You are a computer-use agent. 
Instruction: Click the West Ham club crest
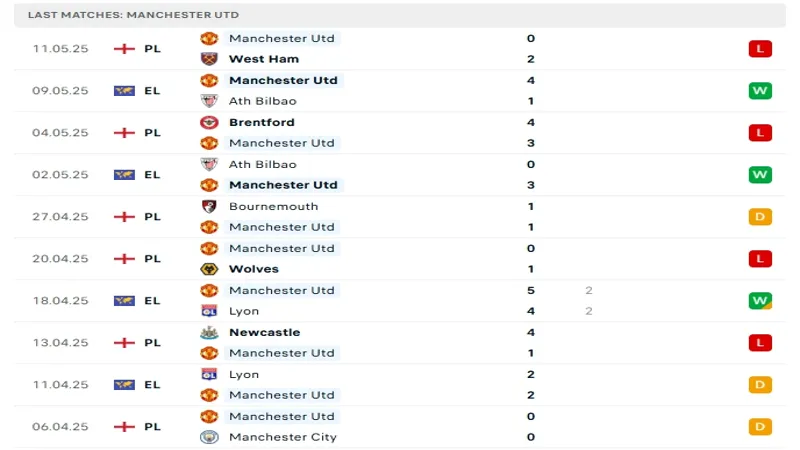click(x=209, y=59)
